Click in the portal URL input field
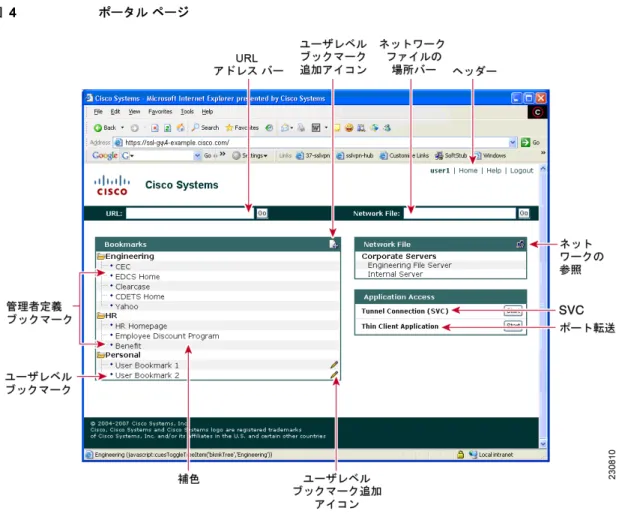Screen dimensions: 619x517 click(190, 214)
